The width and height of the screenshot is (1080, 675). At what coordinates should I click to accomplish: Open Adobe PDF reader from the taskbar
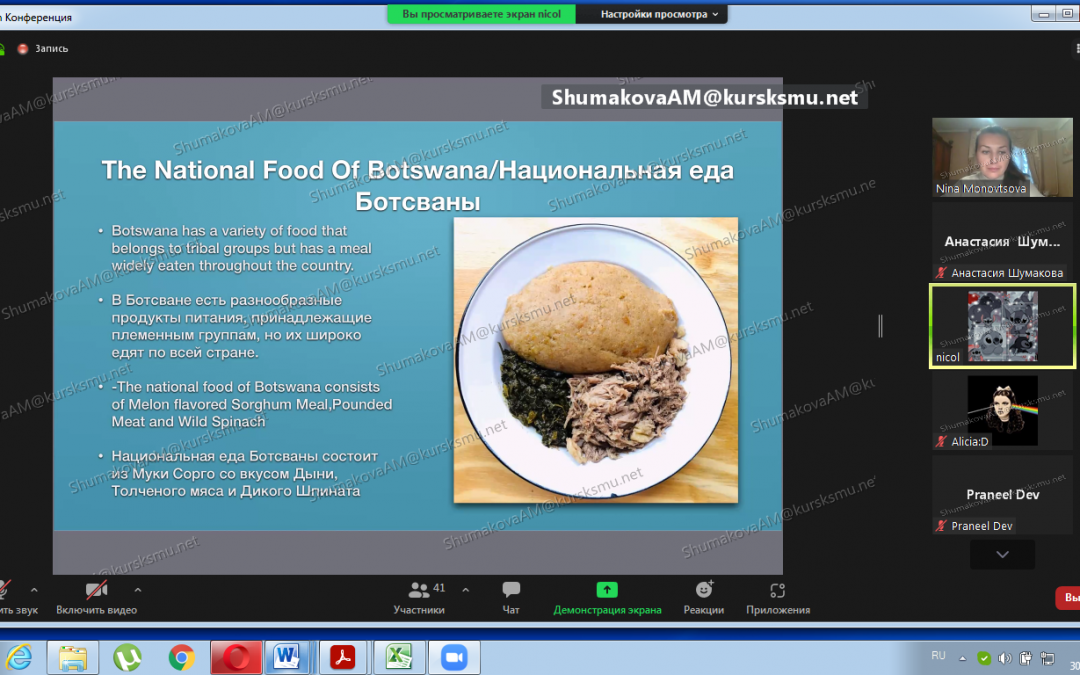point(344,657)
